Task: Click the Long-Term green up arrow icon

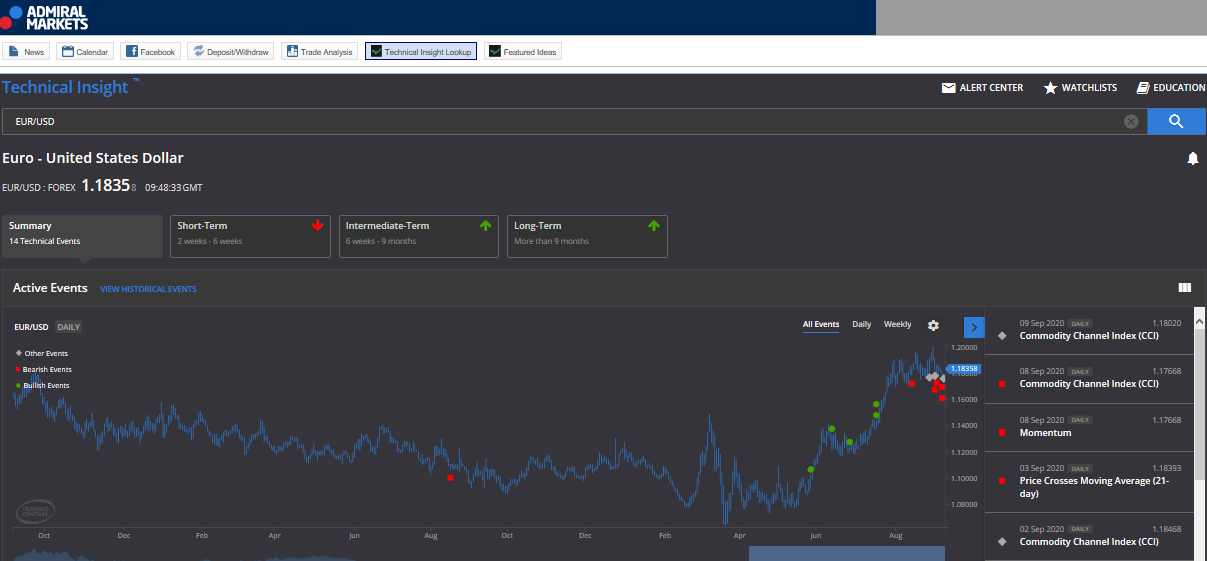Action: point(654,225)
